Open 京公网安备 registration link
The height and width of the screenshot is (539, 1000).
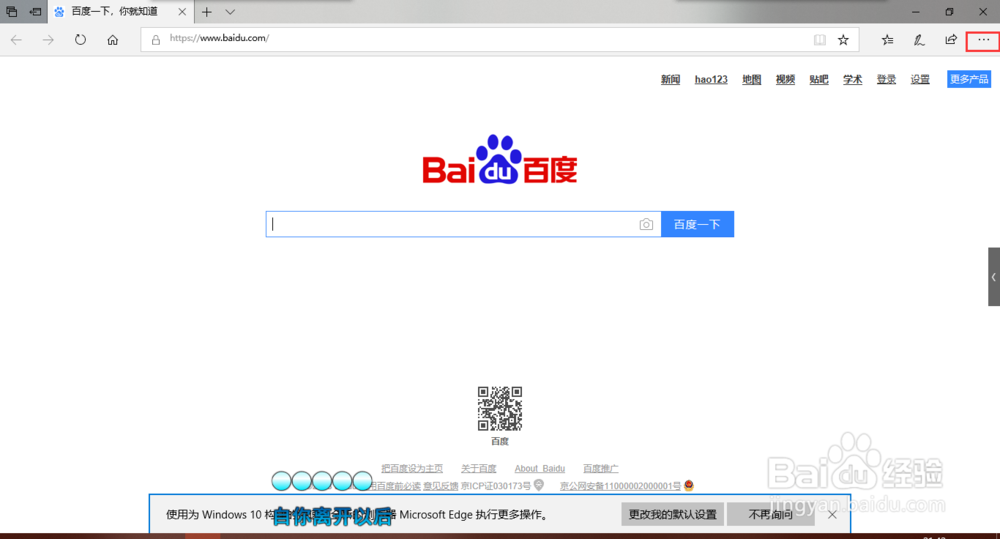620,486
